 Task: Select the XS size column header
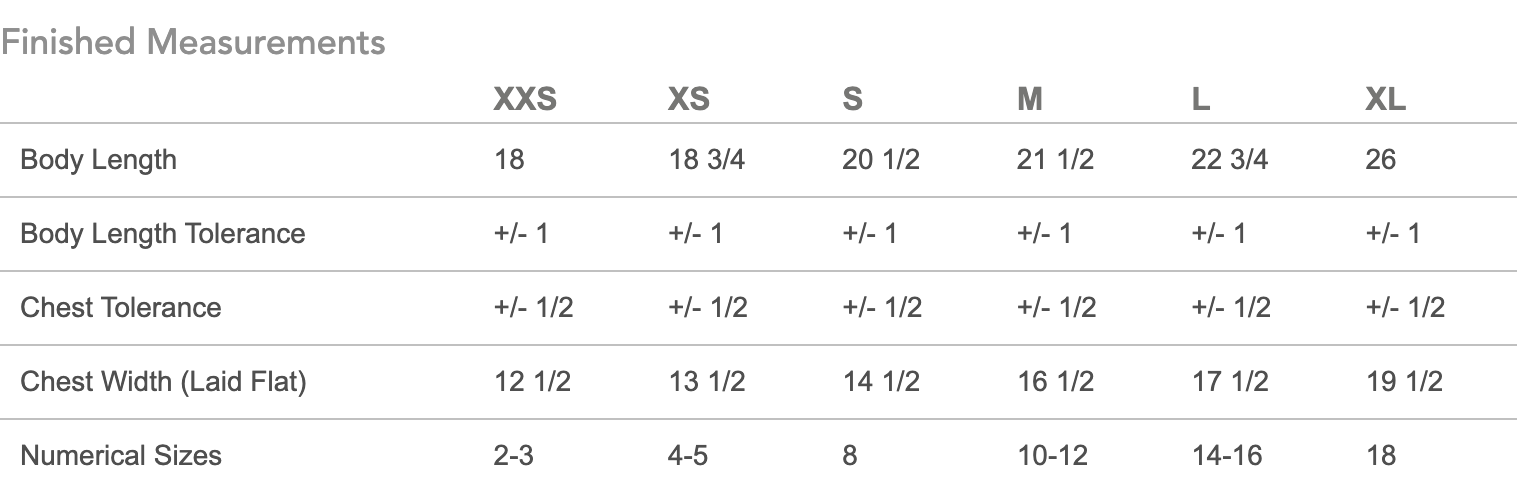(689, 100)
